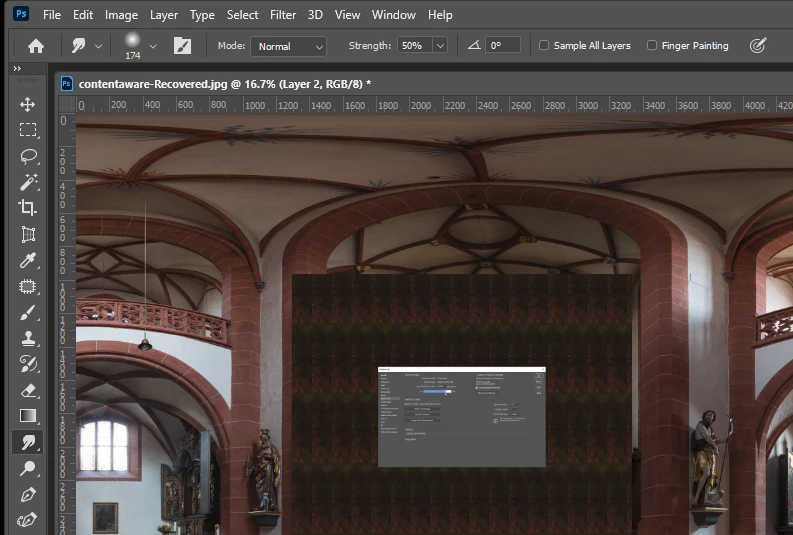Image resolution: width=793 pixels, height=535 pixels.
Task: Toggle the brush settings panel icon
Action: click(182, 46)
